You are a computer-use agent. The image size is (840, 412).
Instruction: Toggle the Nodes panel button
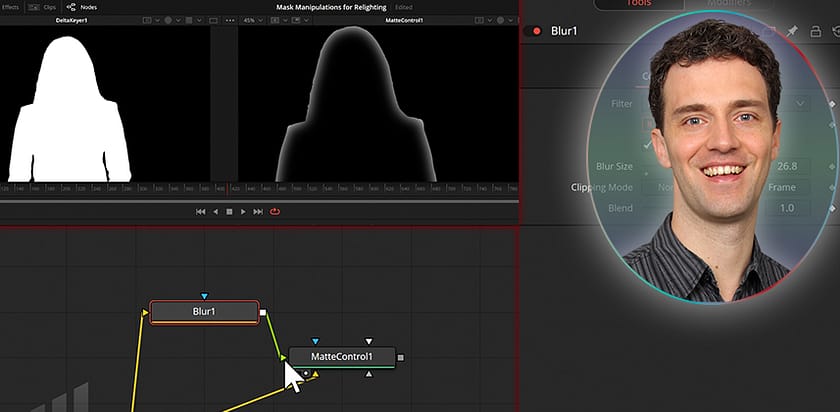tap(81, 8)
